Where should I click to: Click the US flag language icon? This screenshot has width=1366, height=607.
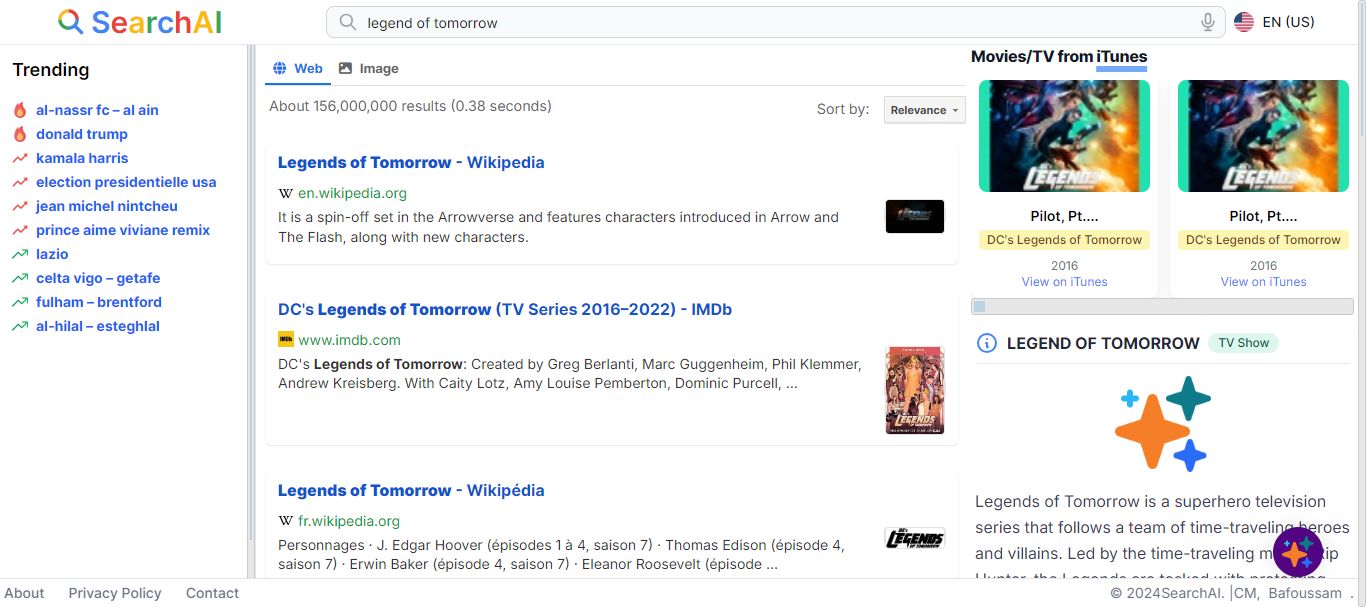1244,22
